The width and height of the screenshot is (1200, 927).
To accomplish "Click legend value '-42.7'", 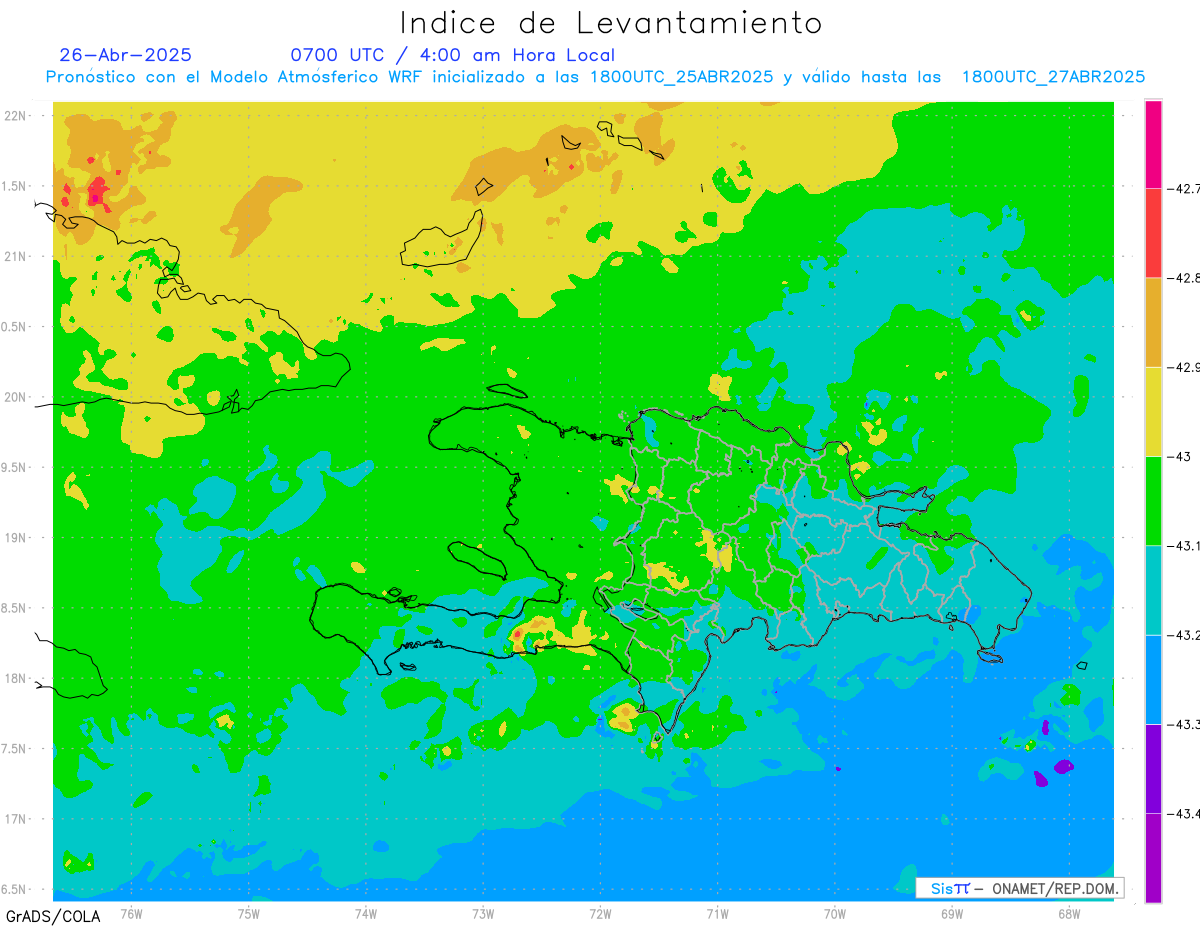I will [x=1183, y=188].
